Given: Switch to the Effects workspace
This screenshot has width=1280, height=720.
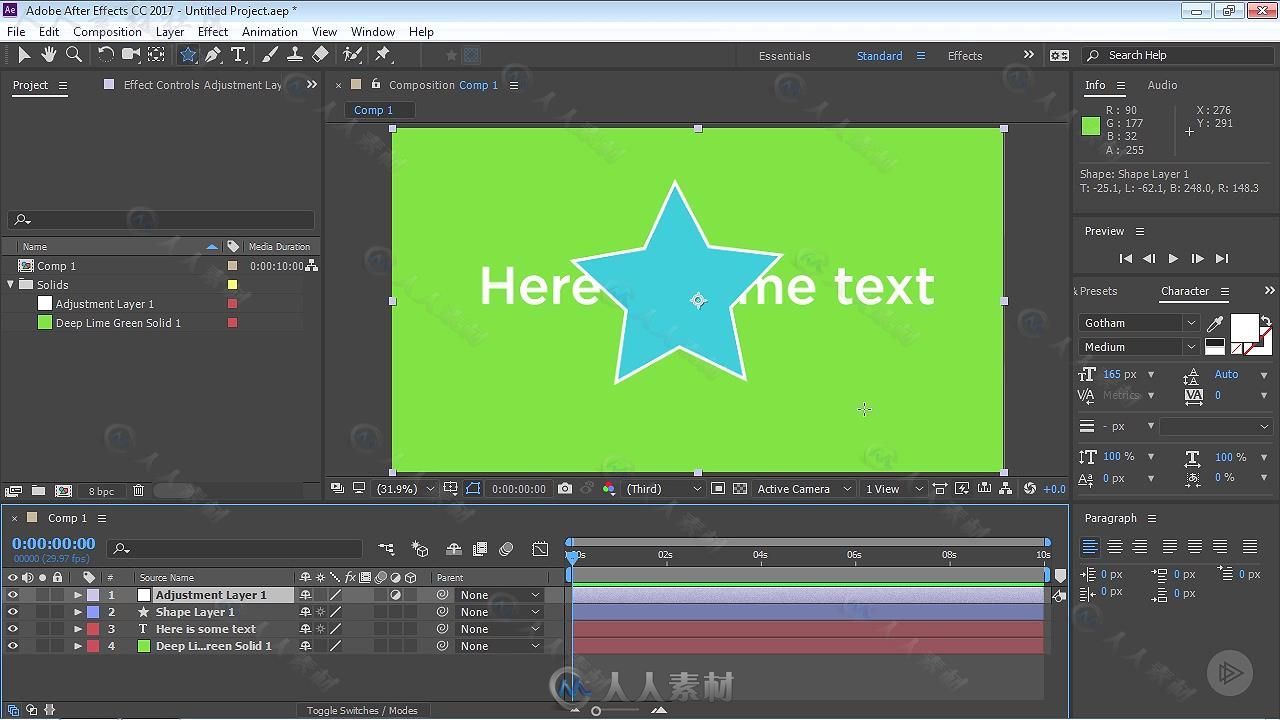Looking at the screenshot, I should pos(965,56).
